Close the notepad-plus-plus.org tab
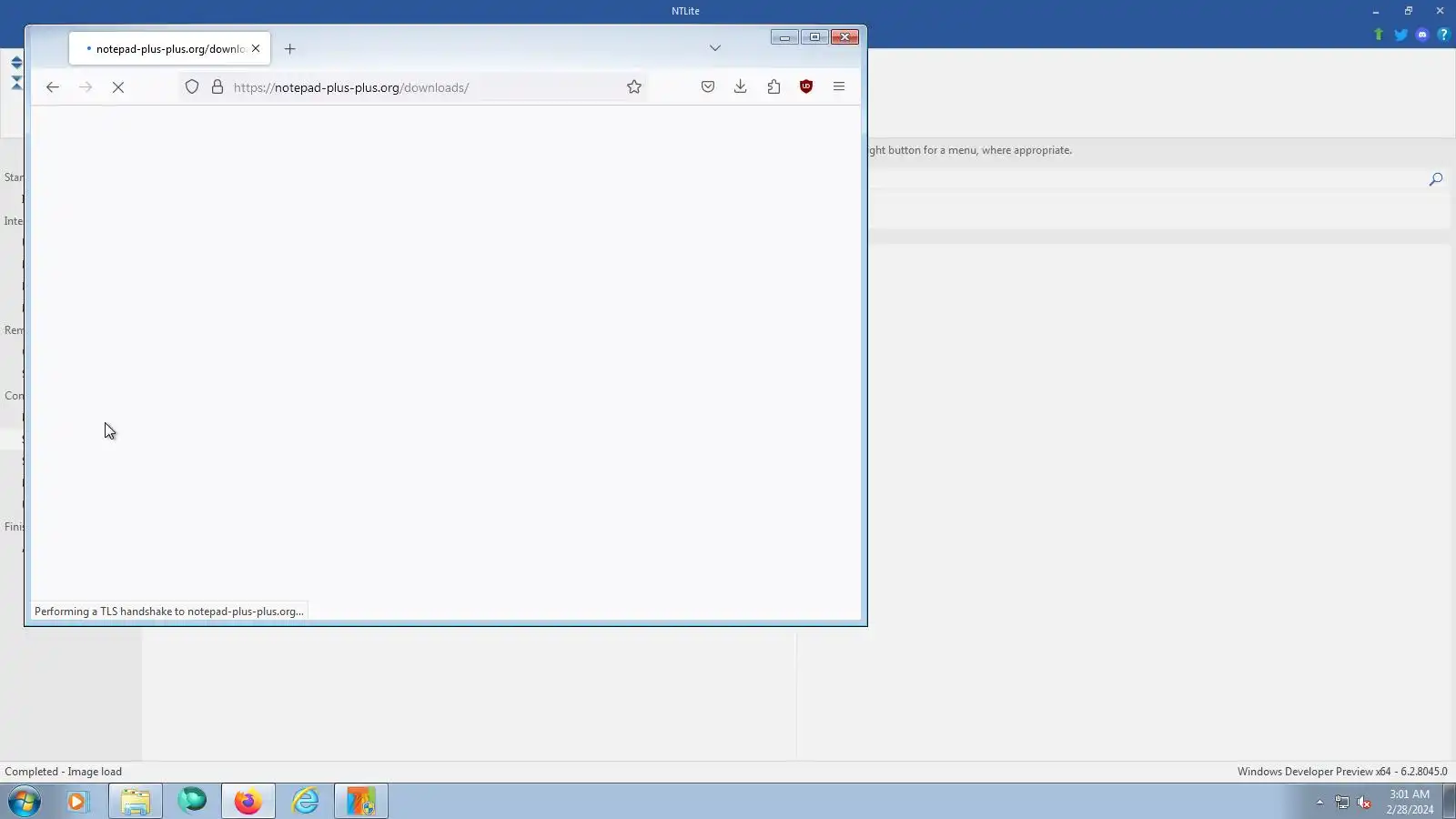The image size is (1456, 819). pyautogui.click(x=256, y=49)
